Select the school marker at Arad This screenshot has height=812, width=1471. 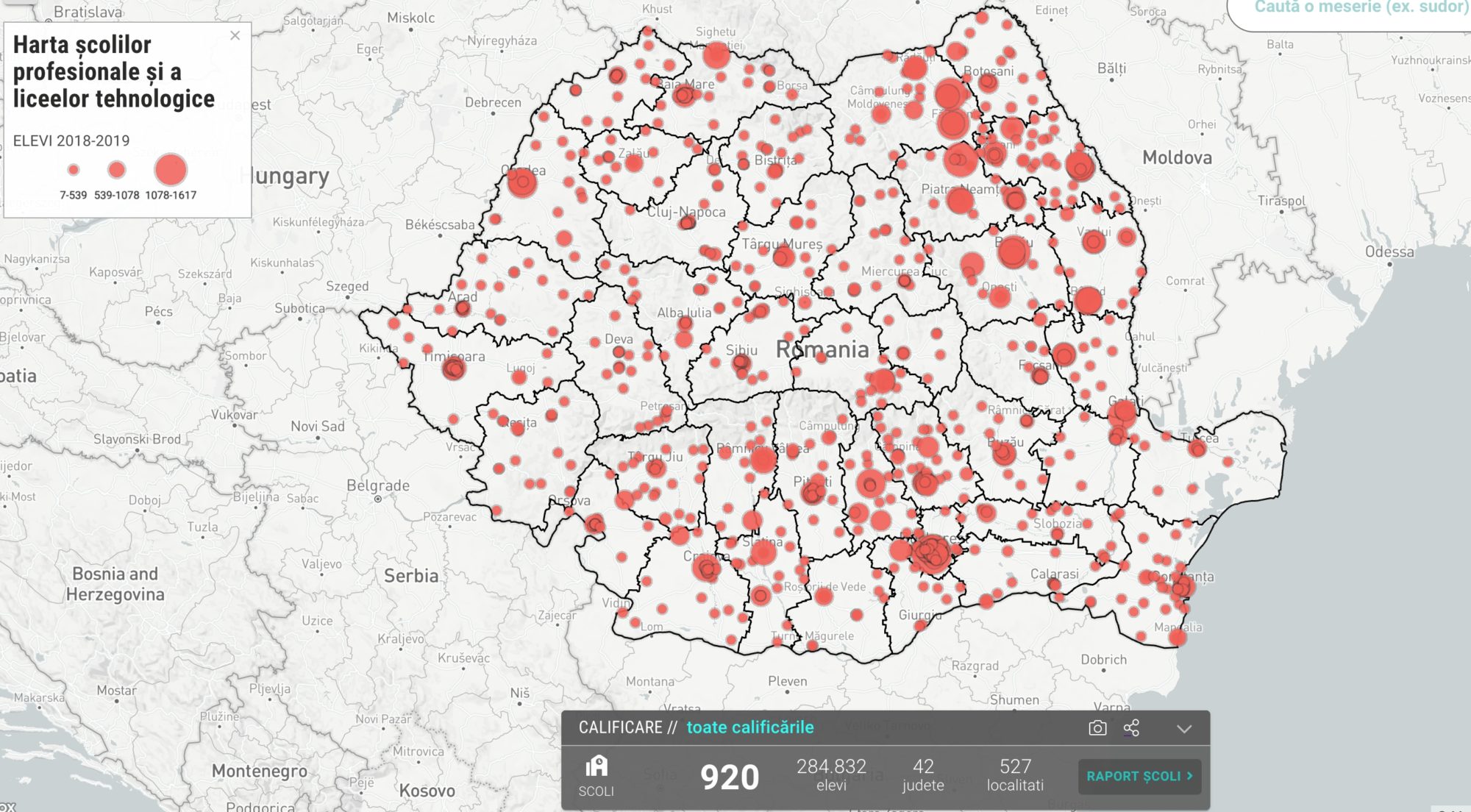(x=463, y=308)
